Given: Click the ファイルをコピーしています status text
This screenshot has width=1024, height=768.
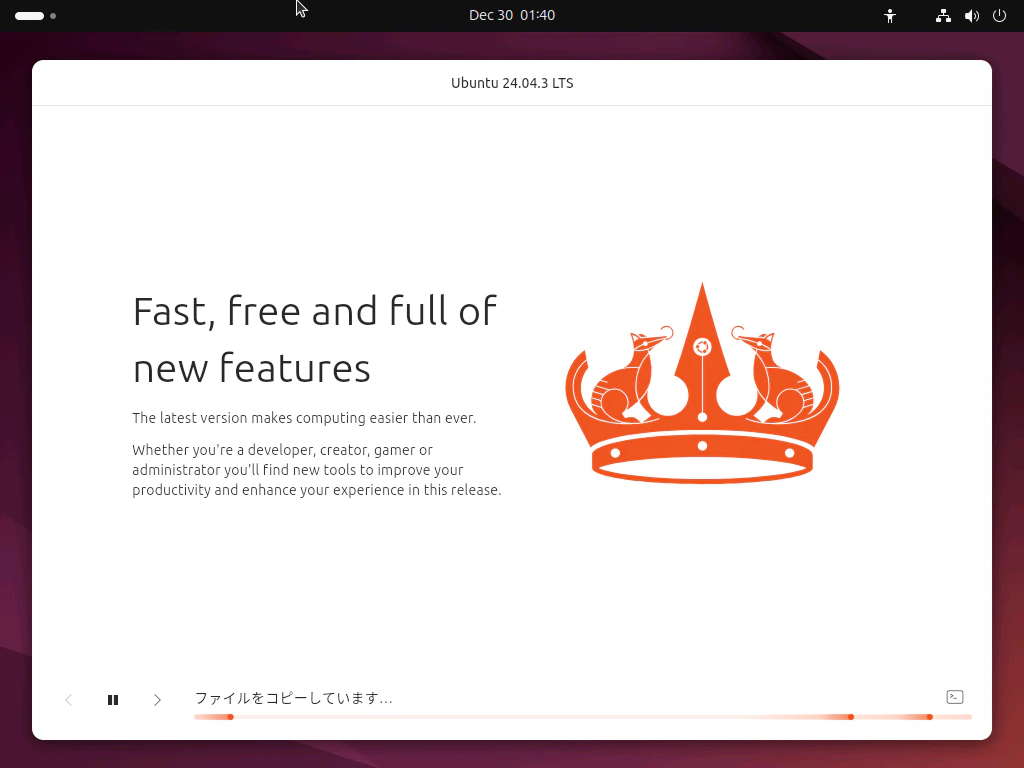Looking at the screenshot, I should coord(293,698).
